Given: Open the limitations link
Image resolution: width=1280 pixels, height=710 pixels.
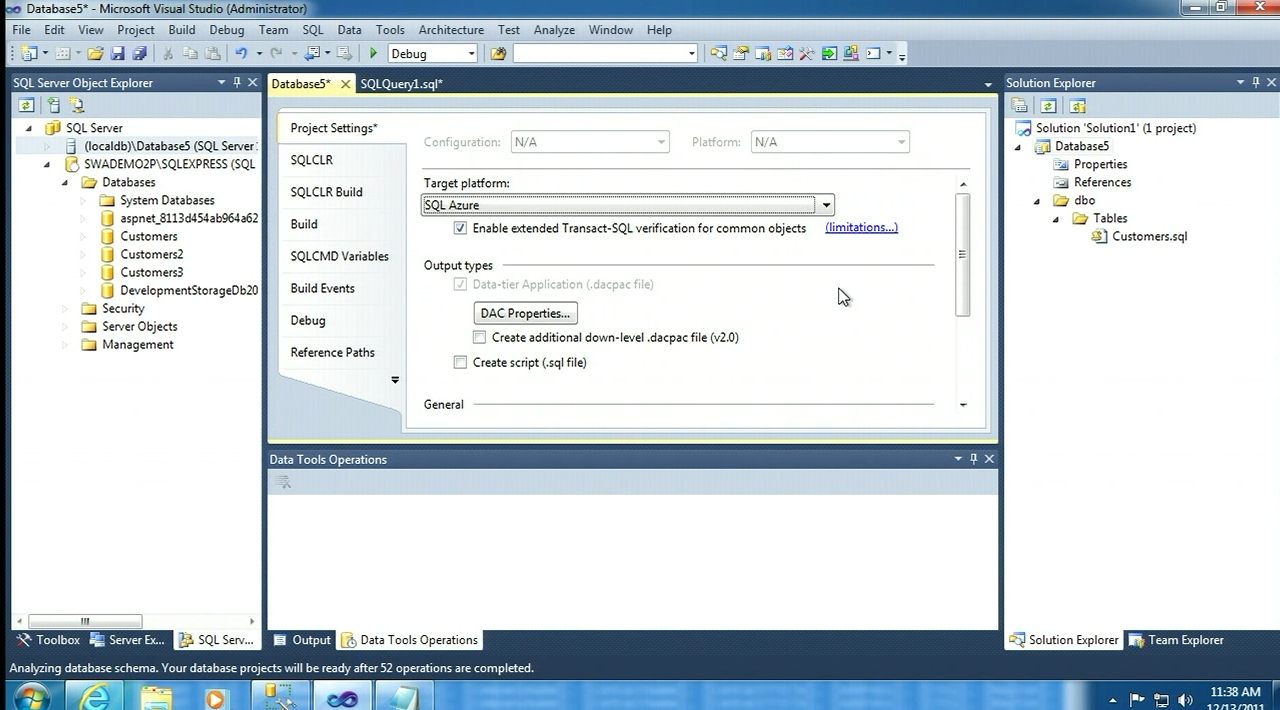Looking at the screenshot, I should tap(861, 228).
